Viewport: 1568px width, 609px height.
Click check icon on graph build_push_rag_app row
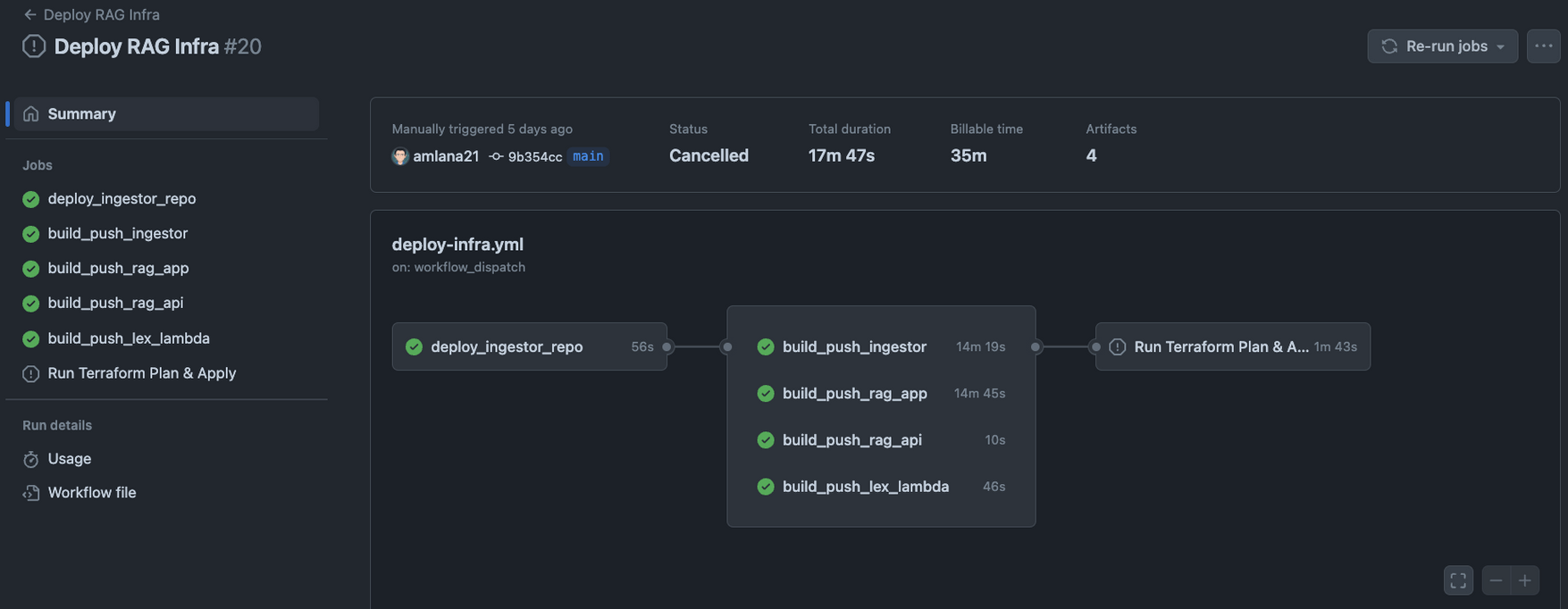(766, 393)
